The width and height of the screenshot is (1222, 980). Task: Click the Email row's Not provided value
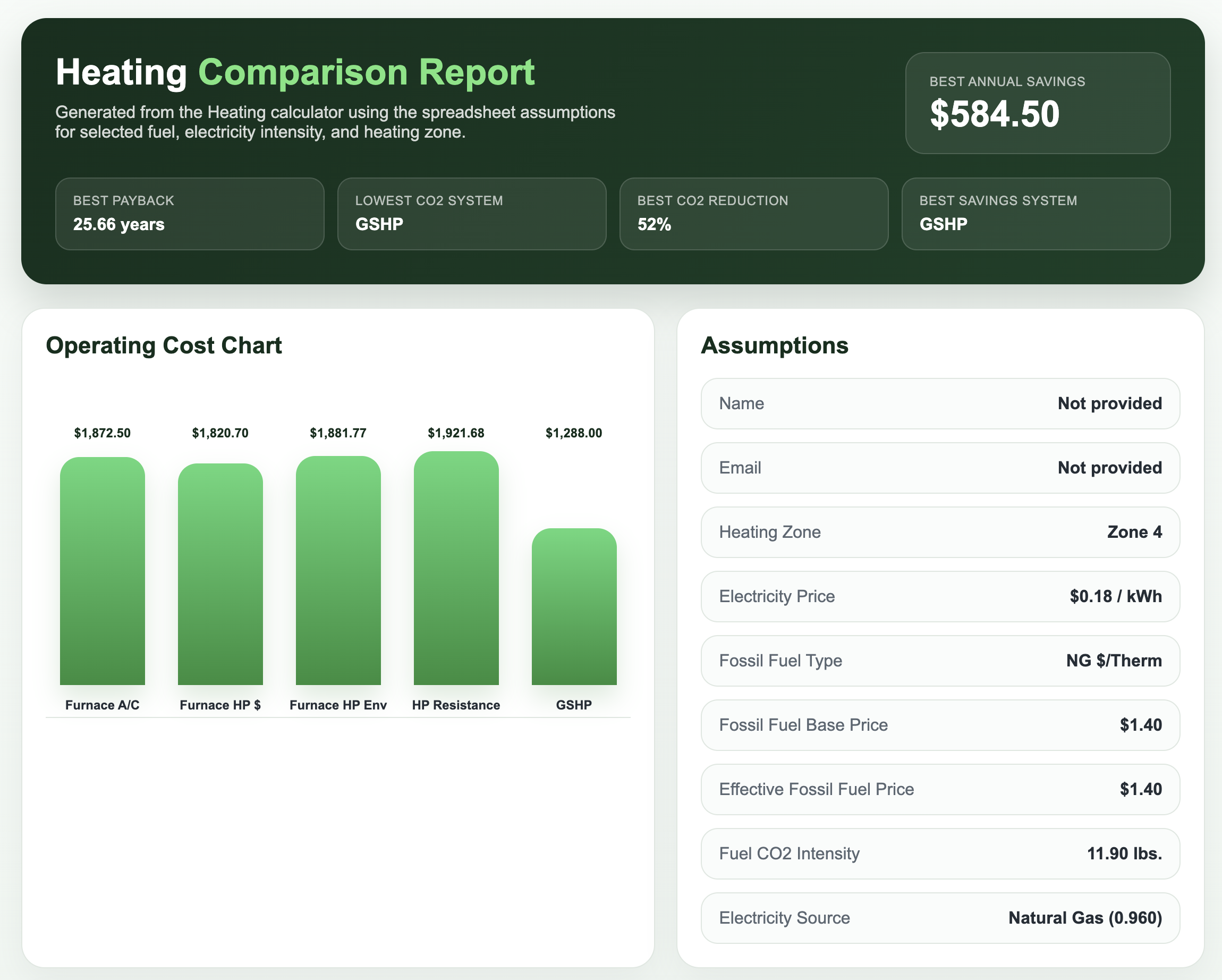1110,468
